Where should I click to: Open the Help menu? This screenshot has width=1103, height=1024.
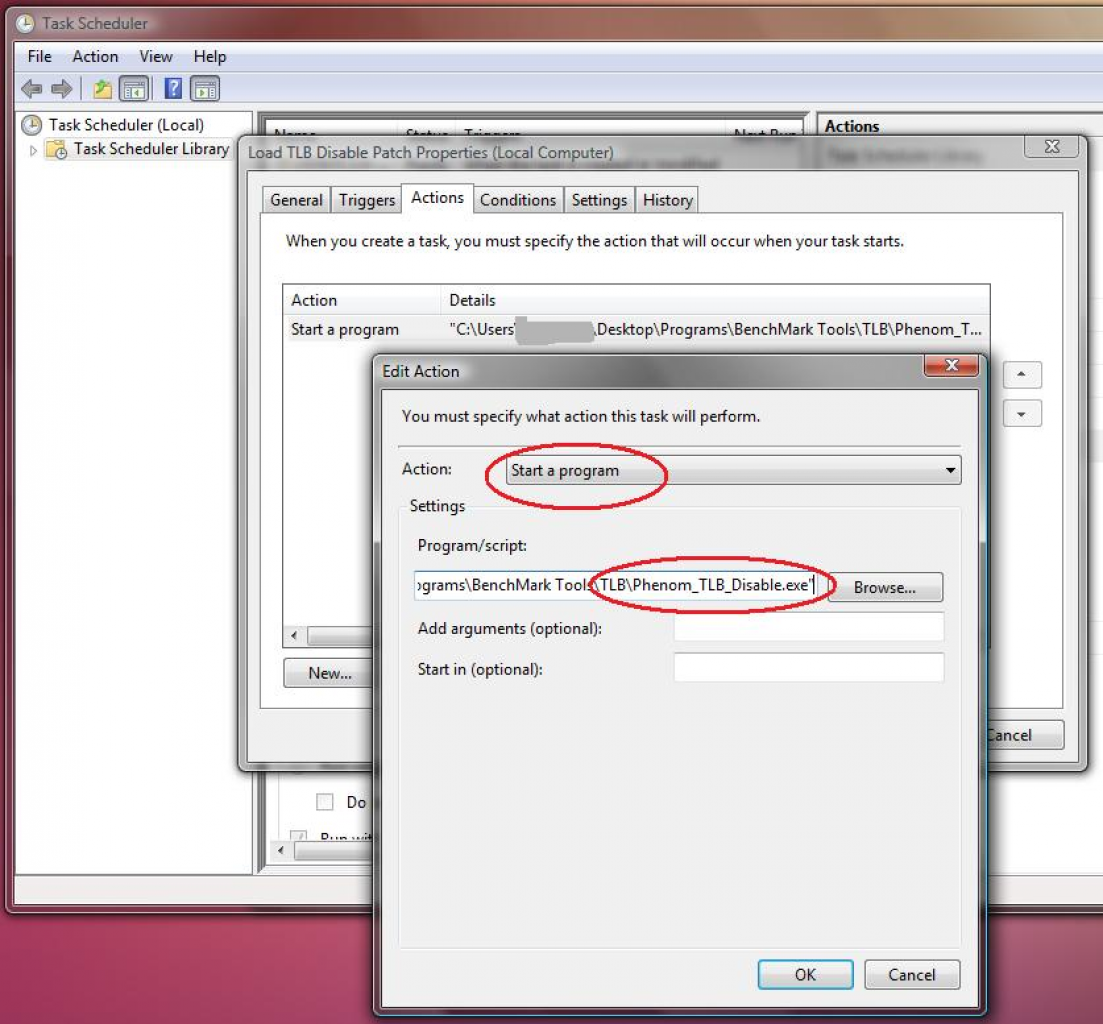click(x=210, y=56)
